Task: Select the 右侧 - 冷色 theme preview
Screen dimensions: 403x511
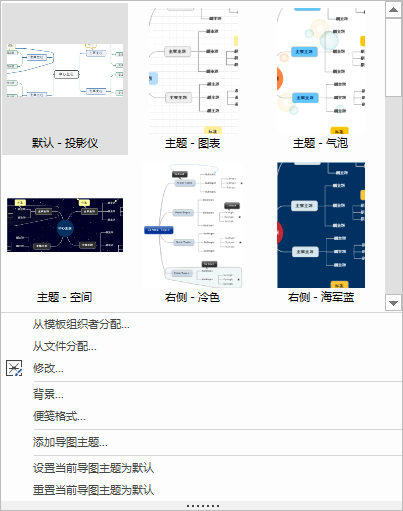Action: coord(193,233)
